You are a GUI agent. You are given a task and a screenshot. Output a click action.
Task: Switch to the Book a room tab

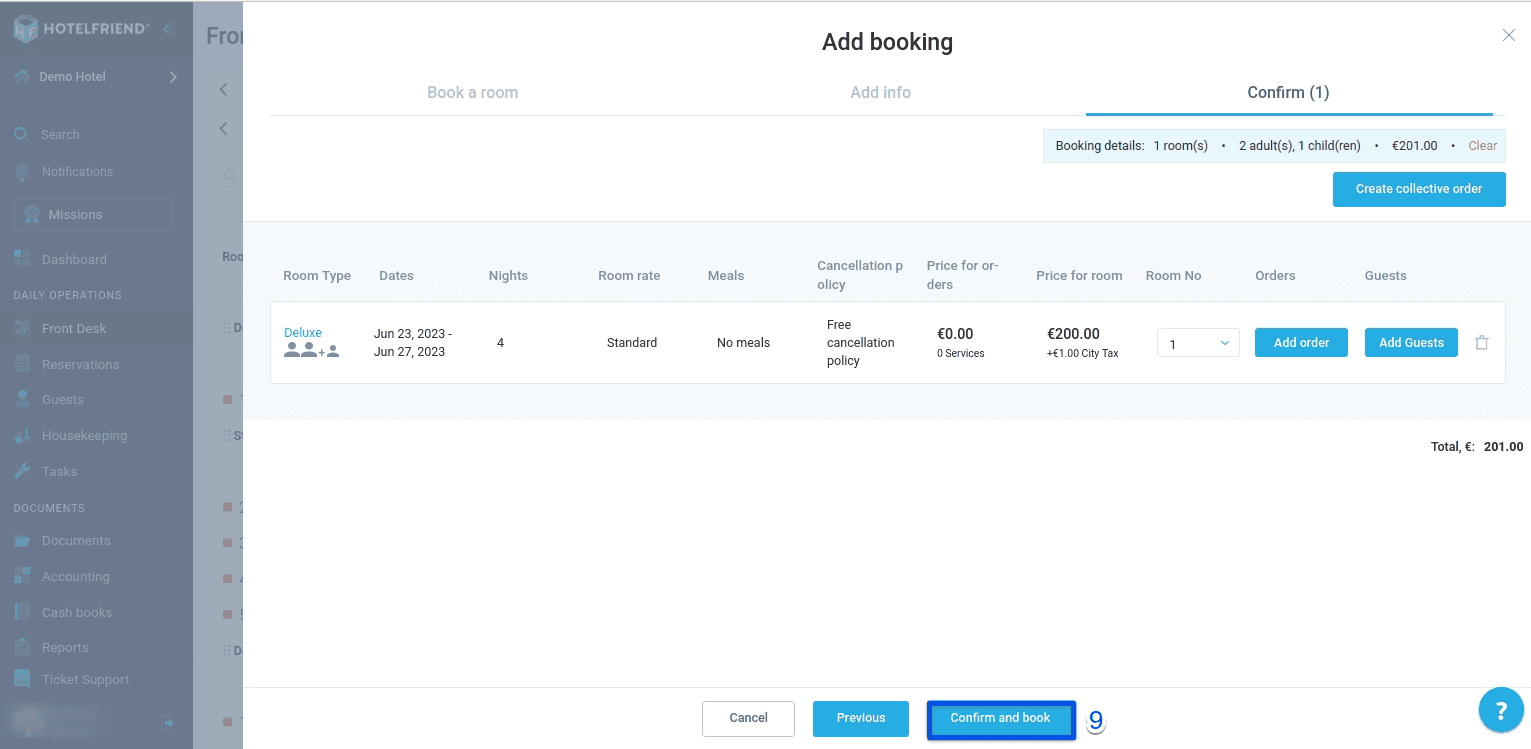tap(472, 92)
